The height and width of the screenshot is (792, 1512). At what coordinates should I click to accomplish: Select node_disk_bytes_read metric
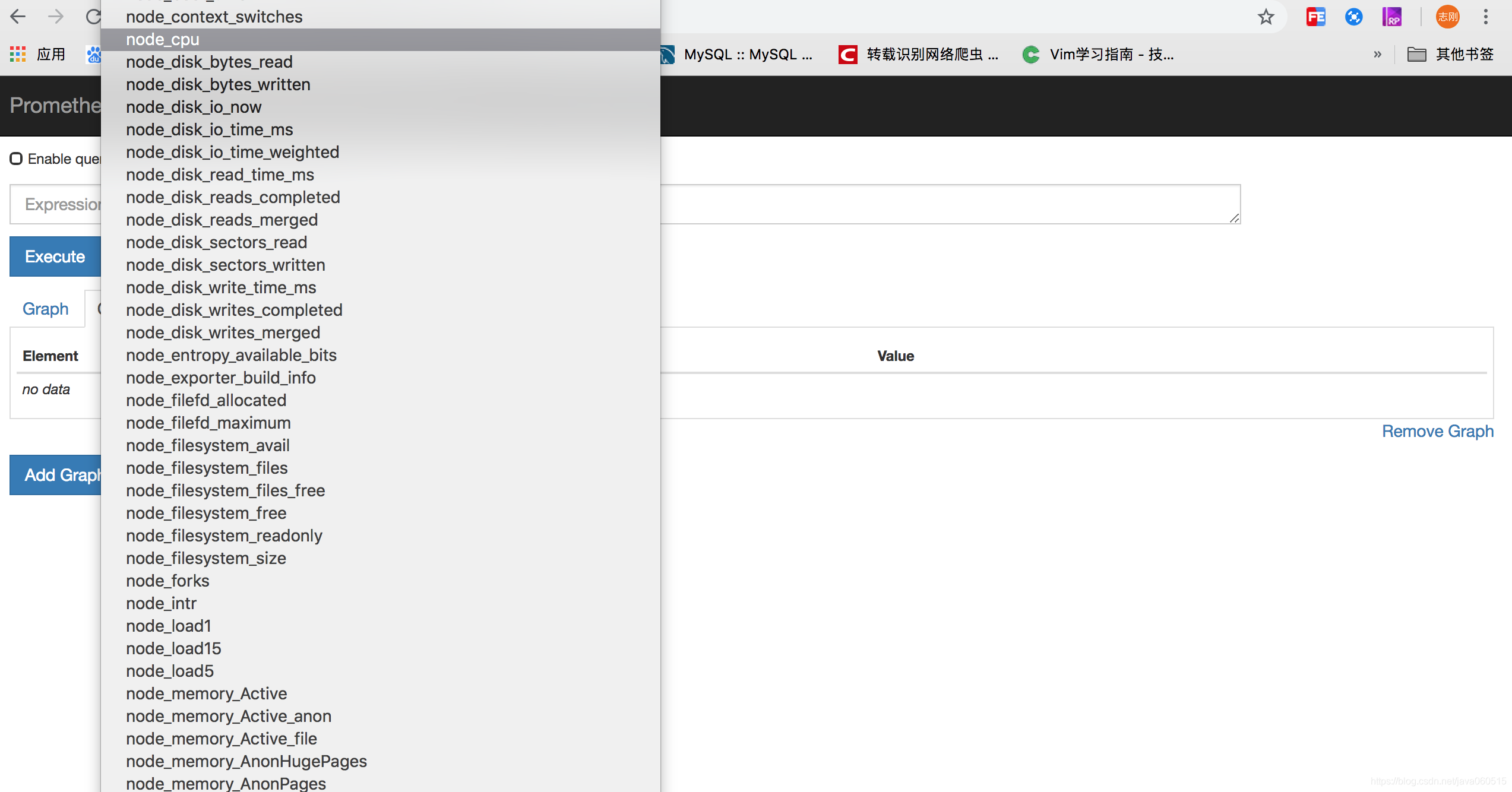[381, 62]
